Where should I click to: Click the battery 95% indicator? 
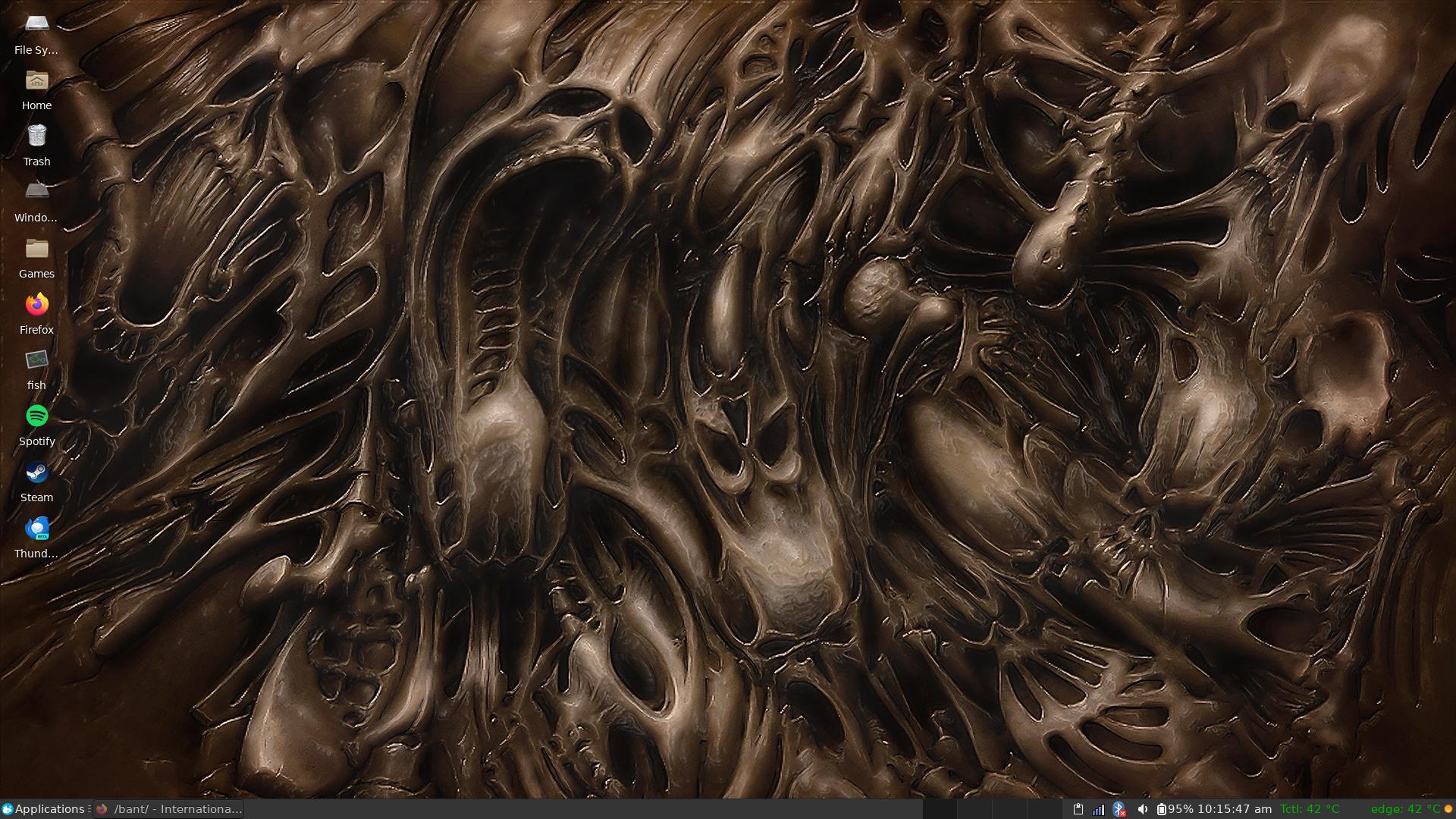(x=1175, y=809)
